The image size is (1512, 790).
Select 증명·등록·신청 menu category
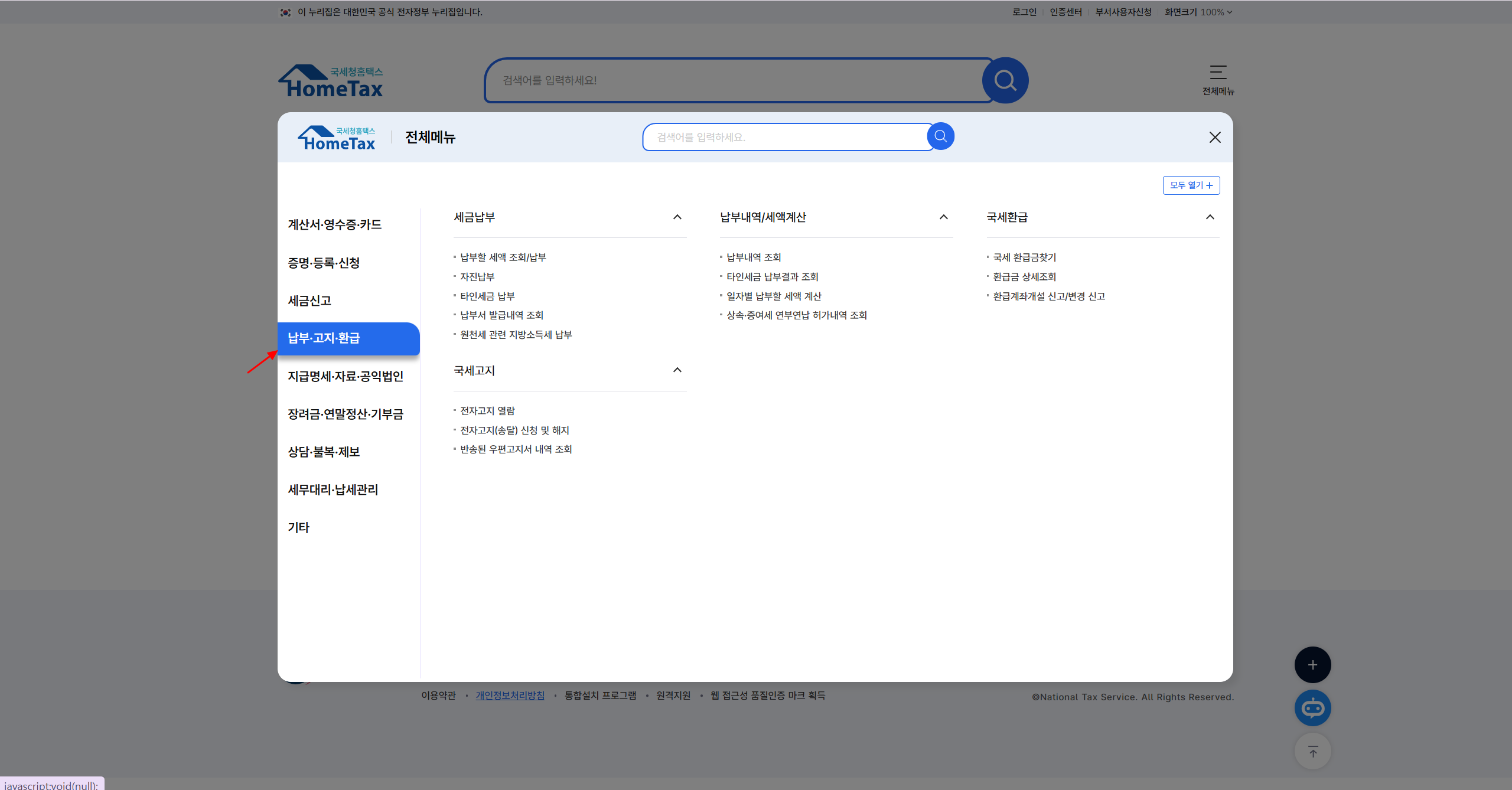pyautogui.click(x=324, y=263)
